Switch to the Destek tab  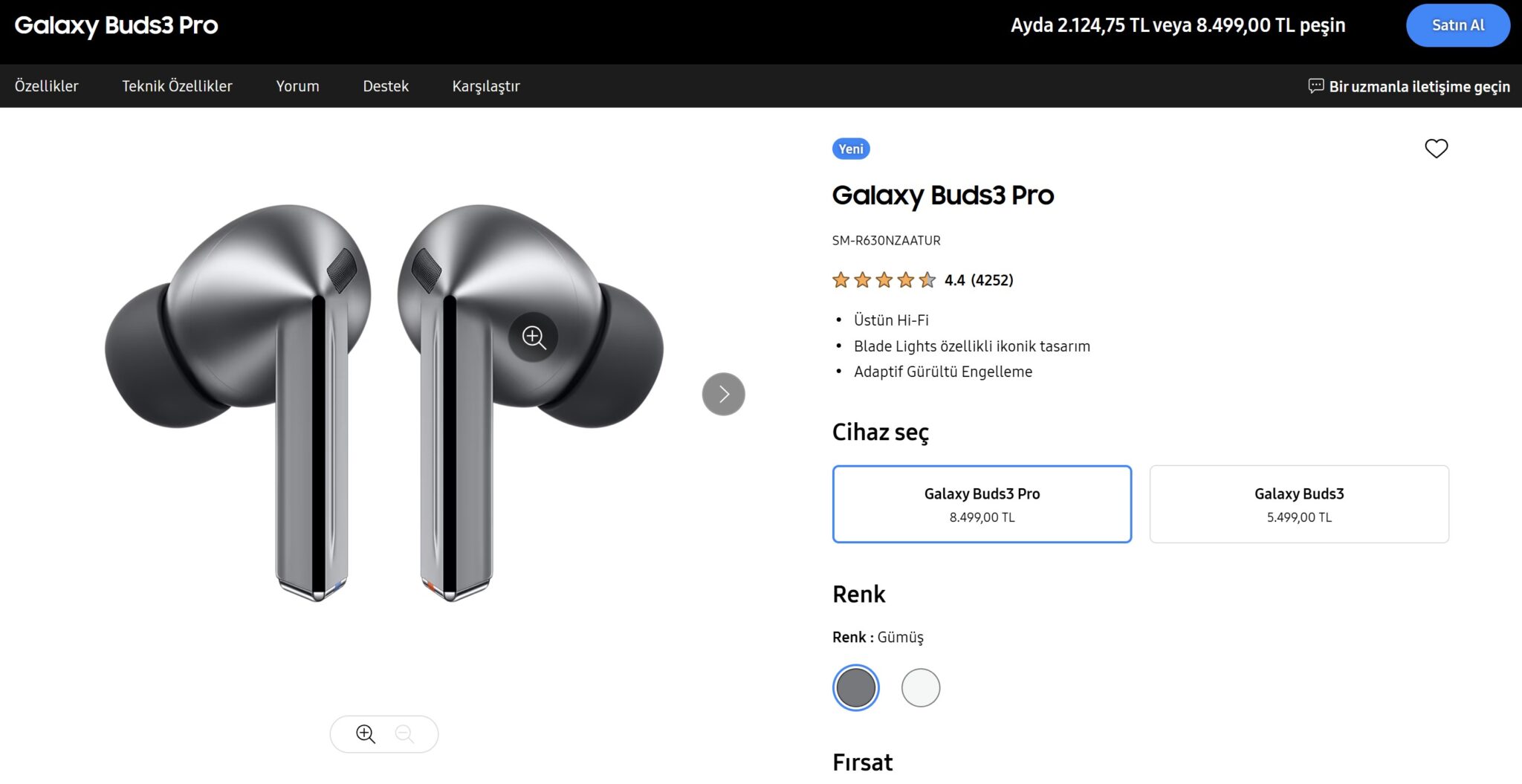point(386,86)
